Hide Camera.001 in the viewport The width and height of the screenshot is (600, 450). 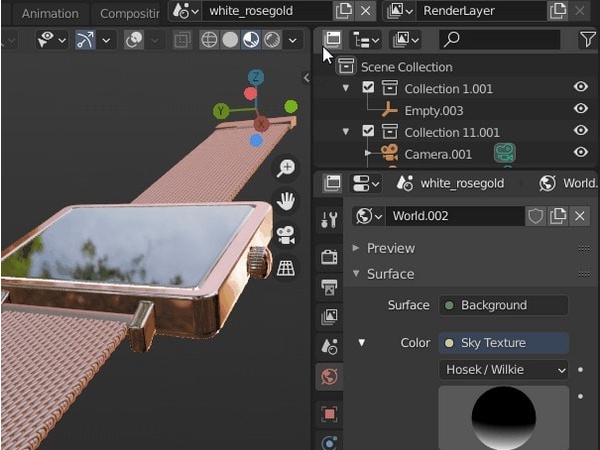pyautogui.click(x=580, y=153)
